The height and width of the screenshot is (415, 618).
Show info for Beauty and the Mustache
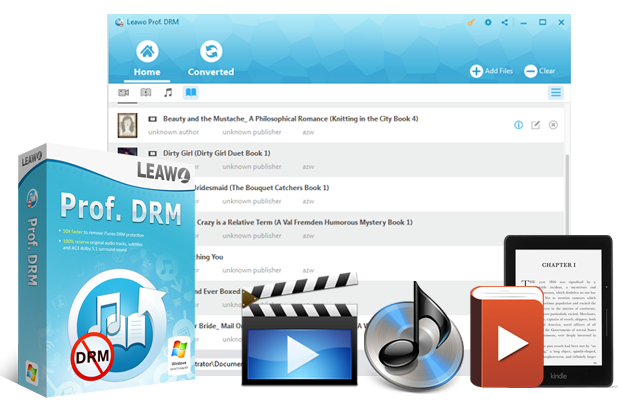point(518,125)
